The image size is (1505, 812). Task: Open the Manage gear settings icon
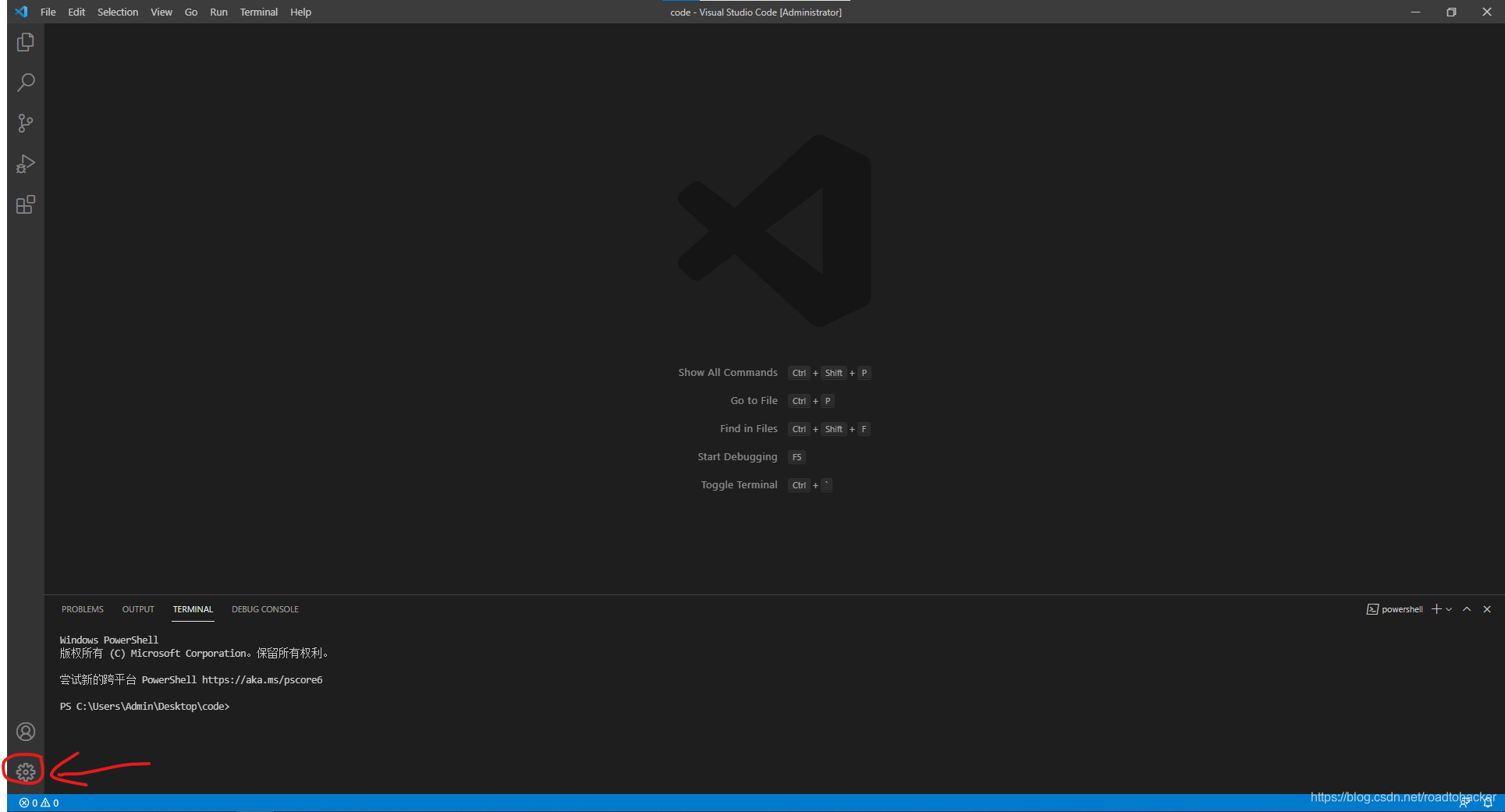coord(26,772)
